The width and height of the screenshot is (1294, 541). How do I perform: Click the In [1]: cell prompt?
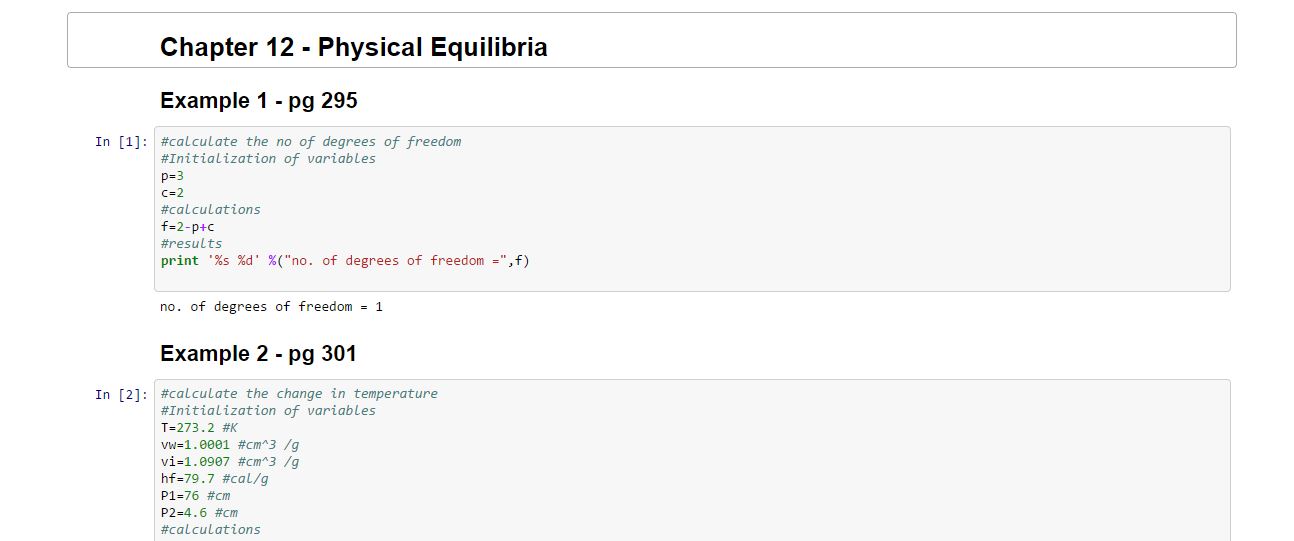(121, 142)
